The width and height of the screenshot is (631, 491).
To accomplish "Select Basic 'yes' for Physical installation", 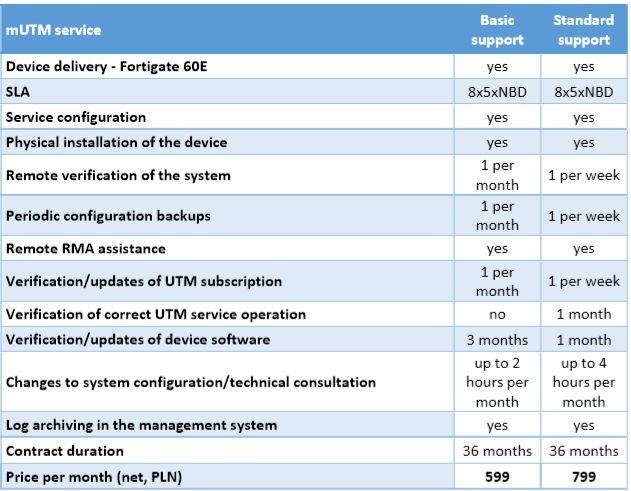I will point(497,143).
